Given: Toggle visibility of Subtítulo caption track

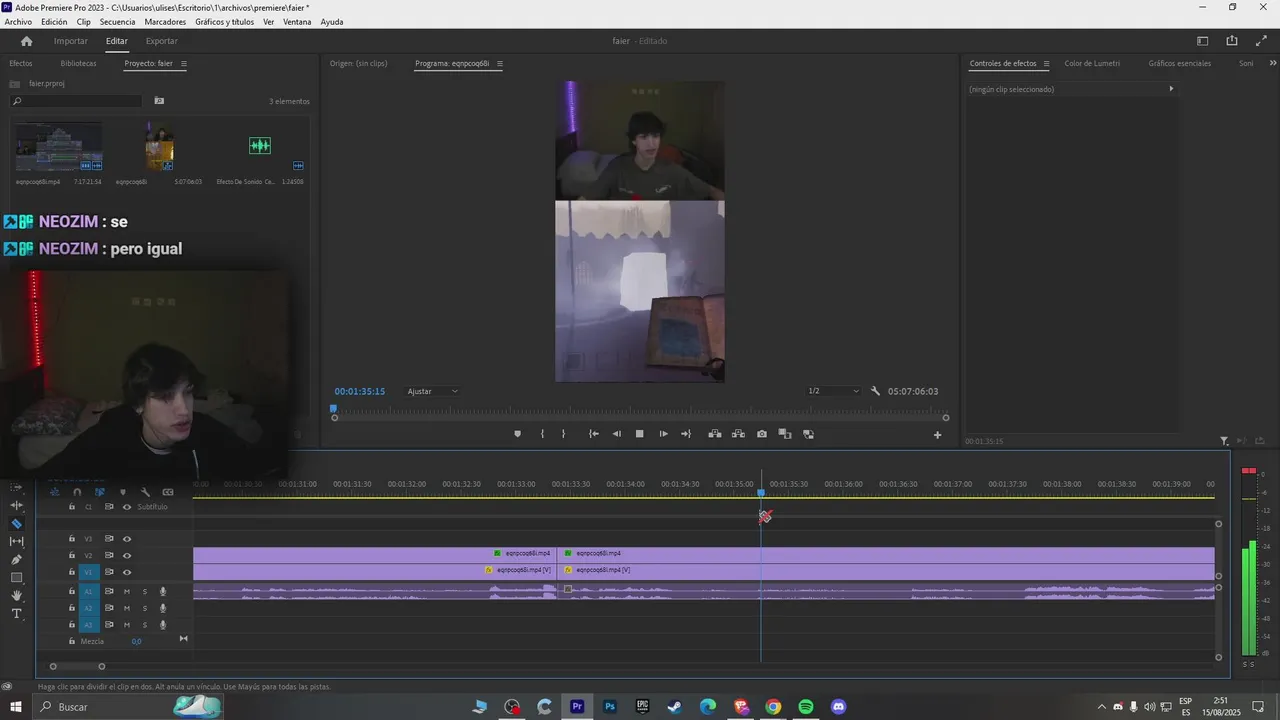Looking at the screenshot, I should [127, 507].
